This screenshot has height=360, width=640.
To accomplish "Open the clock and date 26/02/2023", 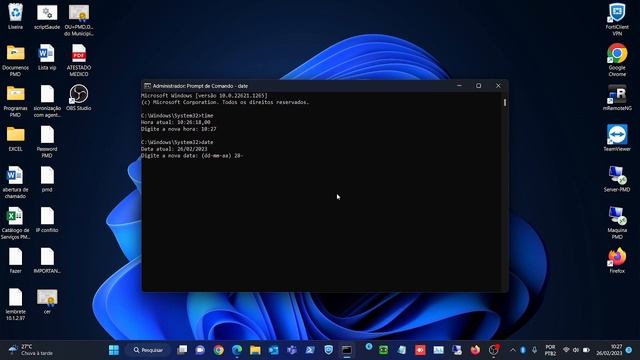I will [609, 350].
